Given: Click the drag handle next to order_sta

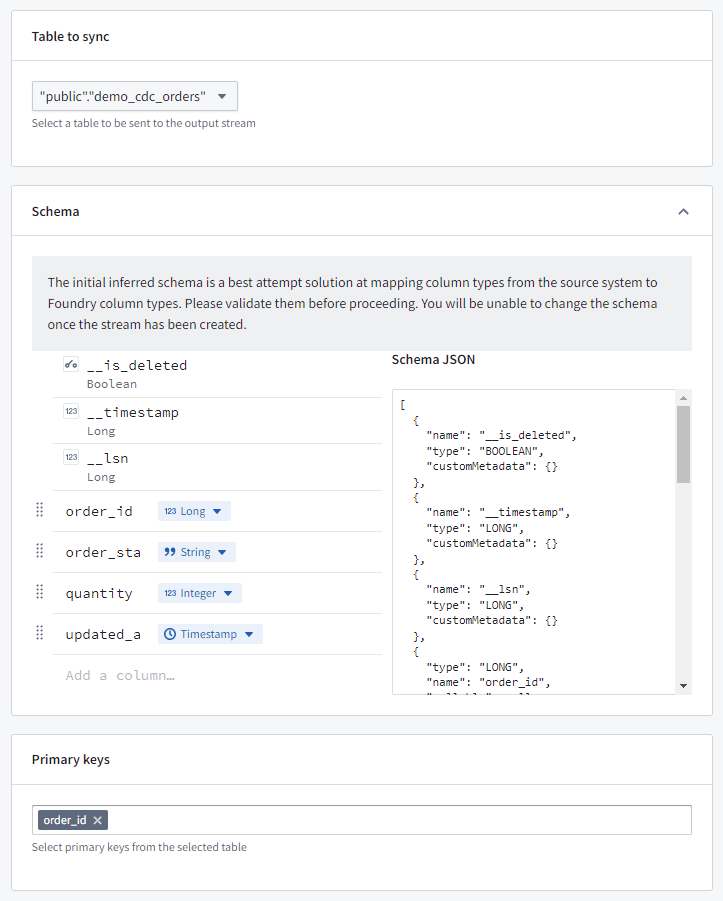Looking at the screenshot, I should (40, 551).
